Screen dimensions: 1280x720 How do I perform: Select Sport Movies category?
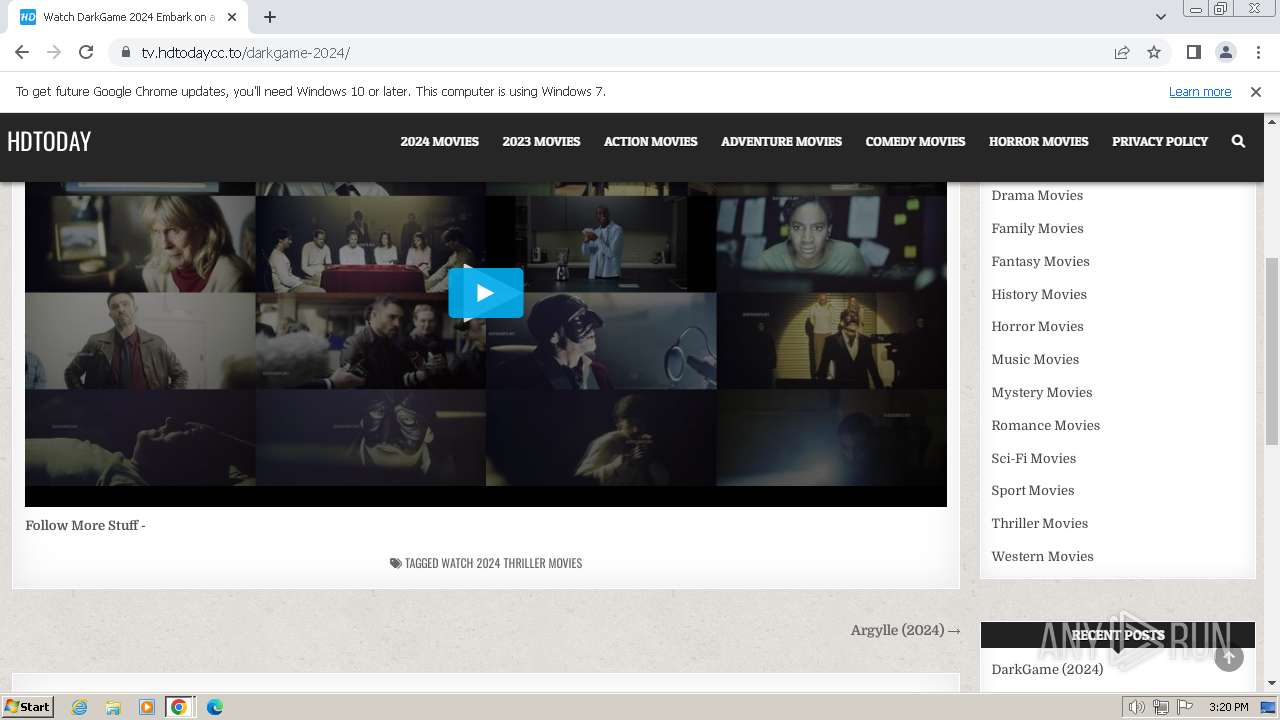1032,490
